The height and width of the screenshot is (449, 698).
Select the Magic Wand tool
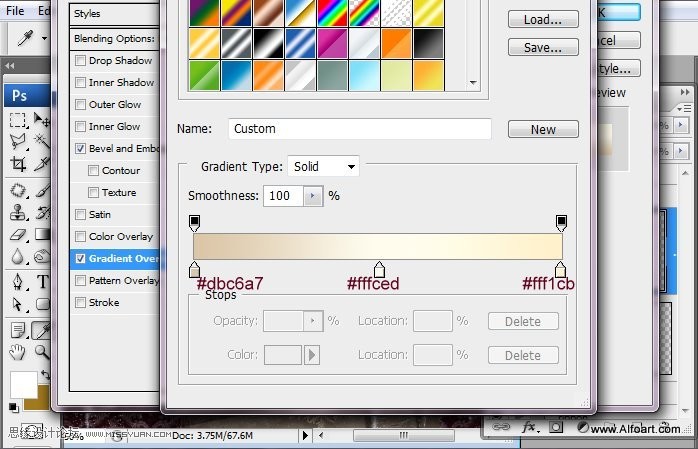pyautogui.click(x=42, y=142)
